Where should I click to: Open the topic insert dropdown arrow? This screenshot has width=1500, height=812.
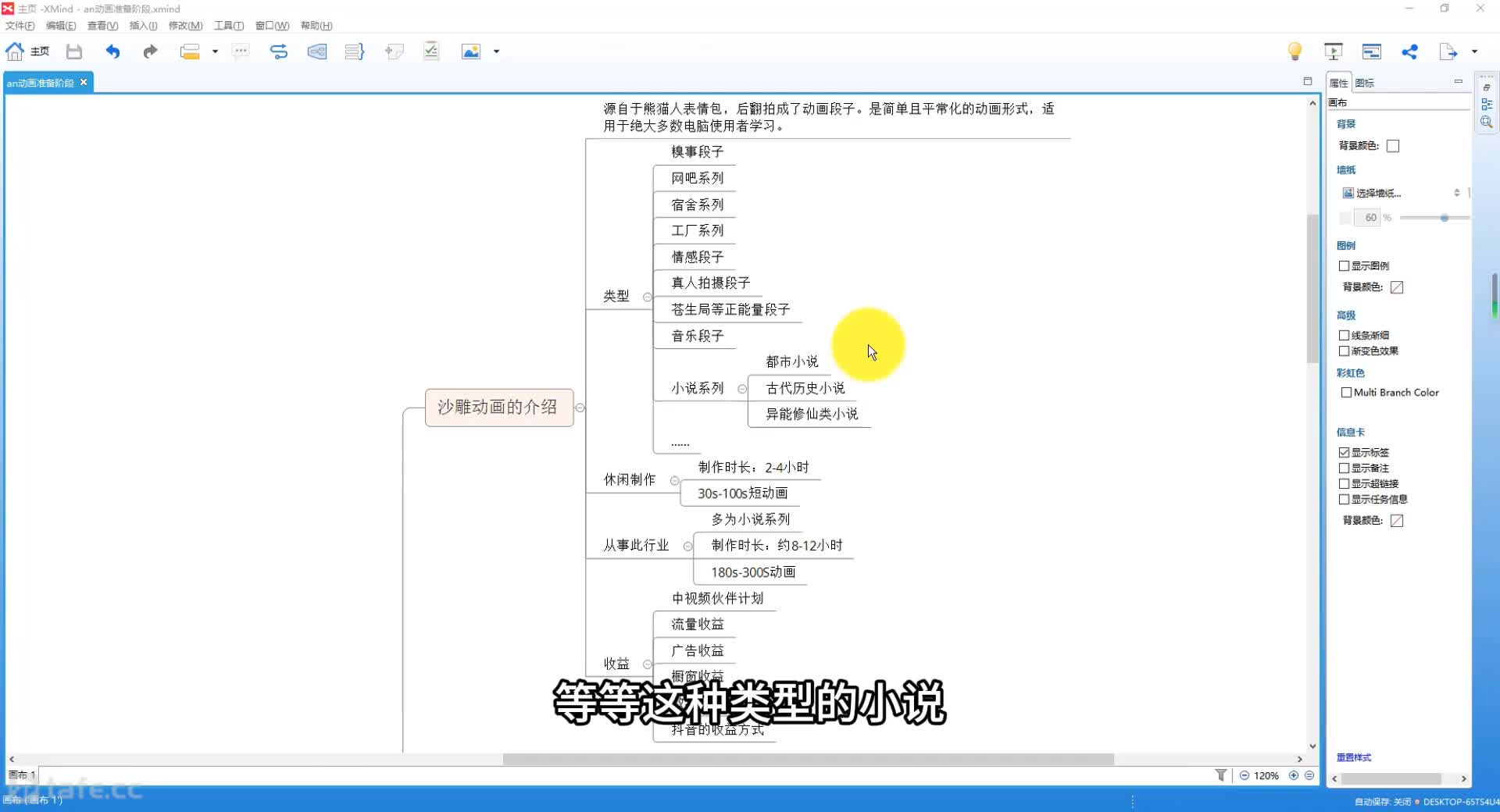215,52
